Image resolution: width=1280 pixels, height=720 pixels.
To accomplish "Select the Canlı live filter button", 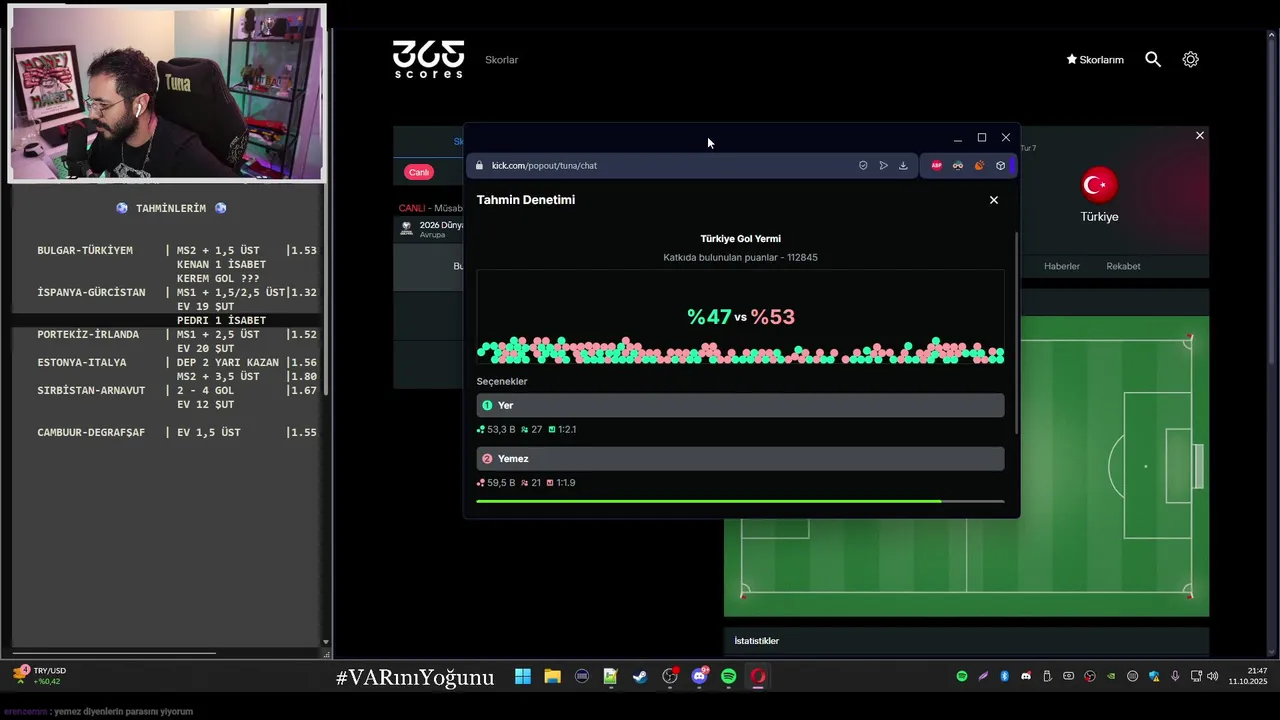I will [x=419, y=172].
